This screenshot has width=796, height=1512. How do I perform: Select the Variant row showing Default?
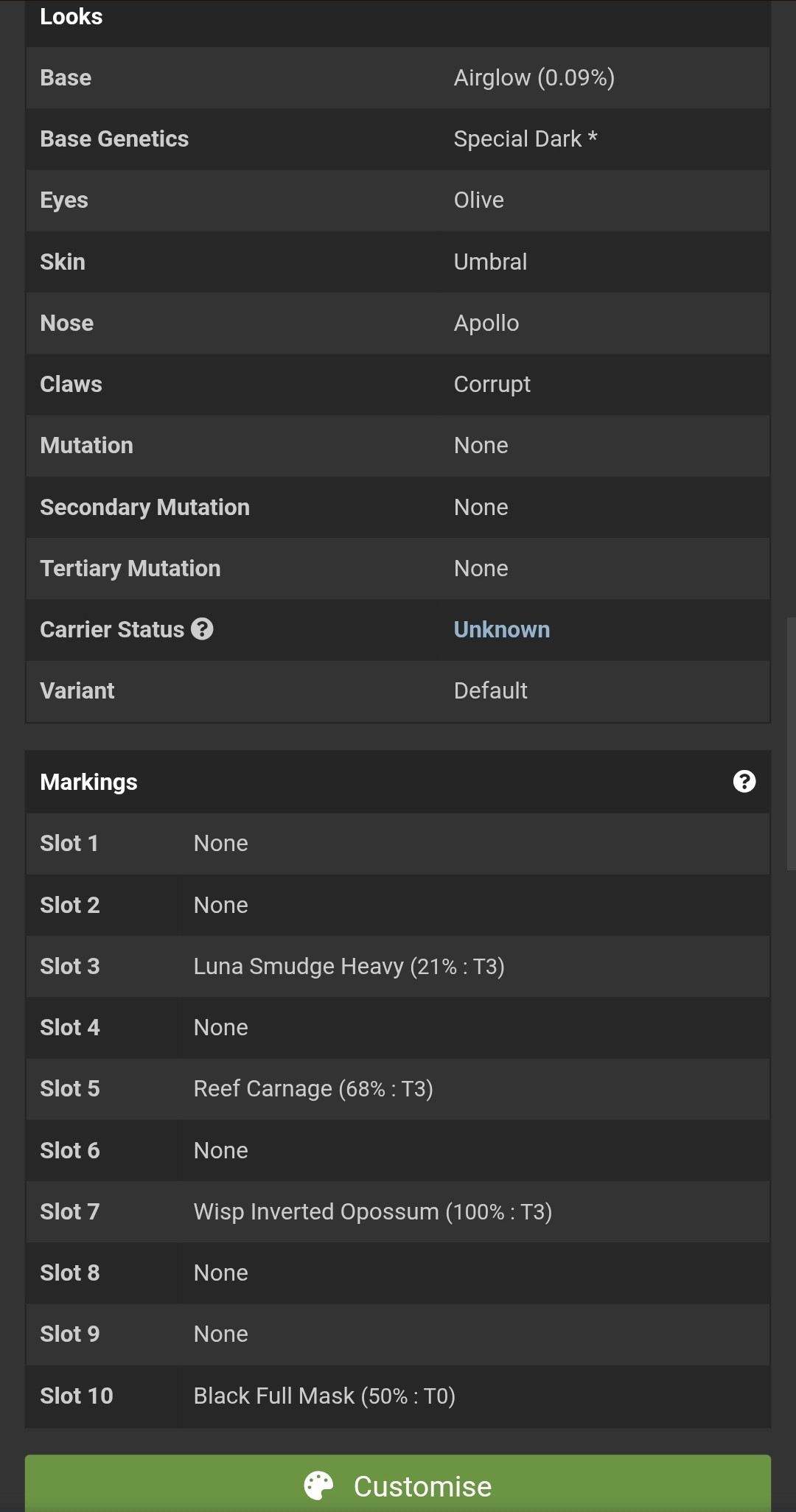(398, 690)
